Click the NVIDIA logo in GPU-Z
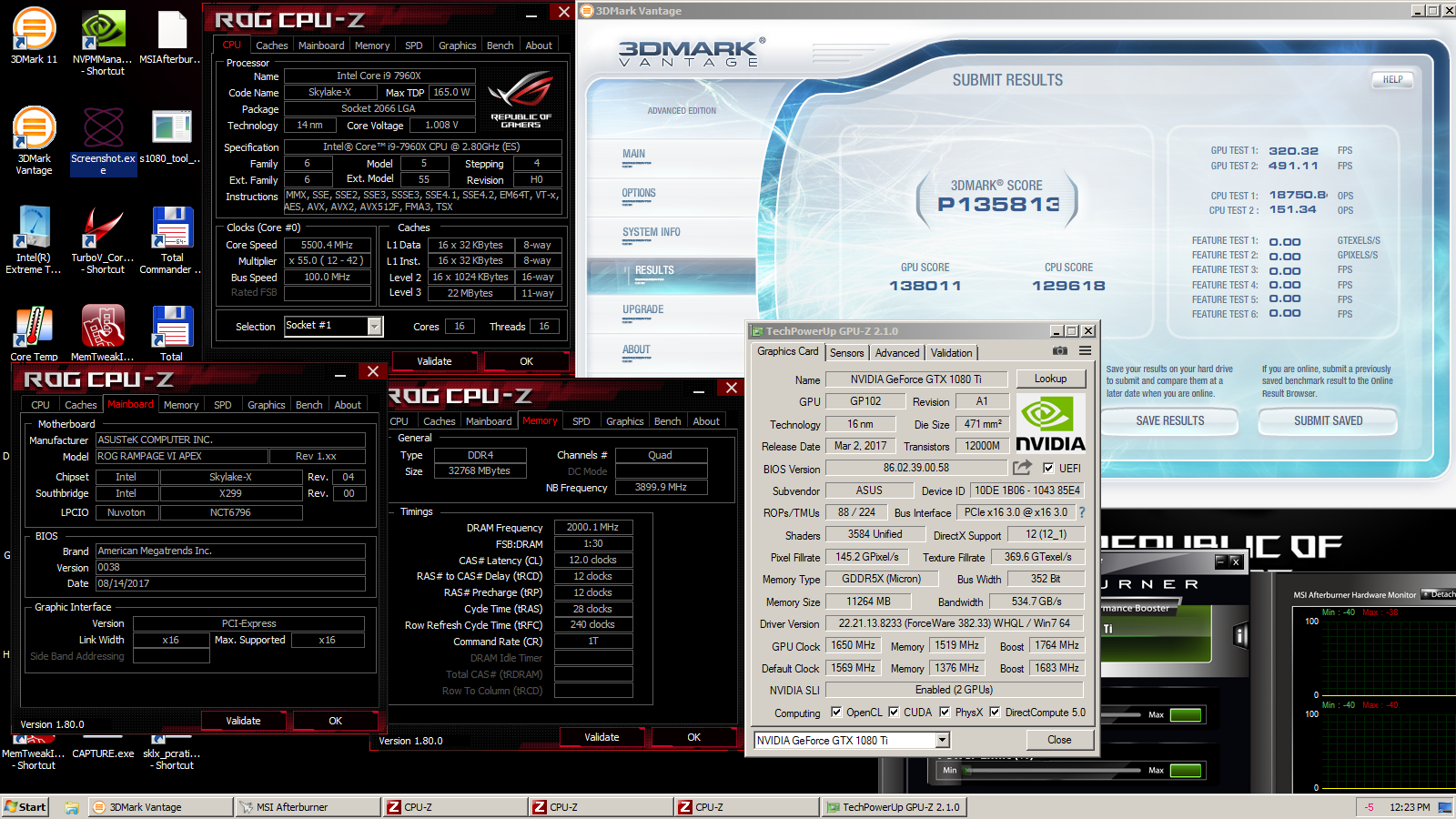This screenshot has width=1456, height=819. (x=1050, y=424)
